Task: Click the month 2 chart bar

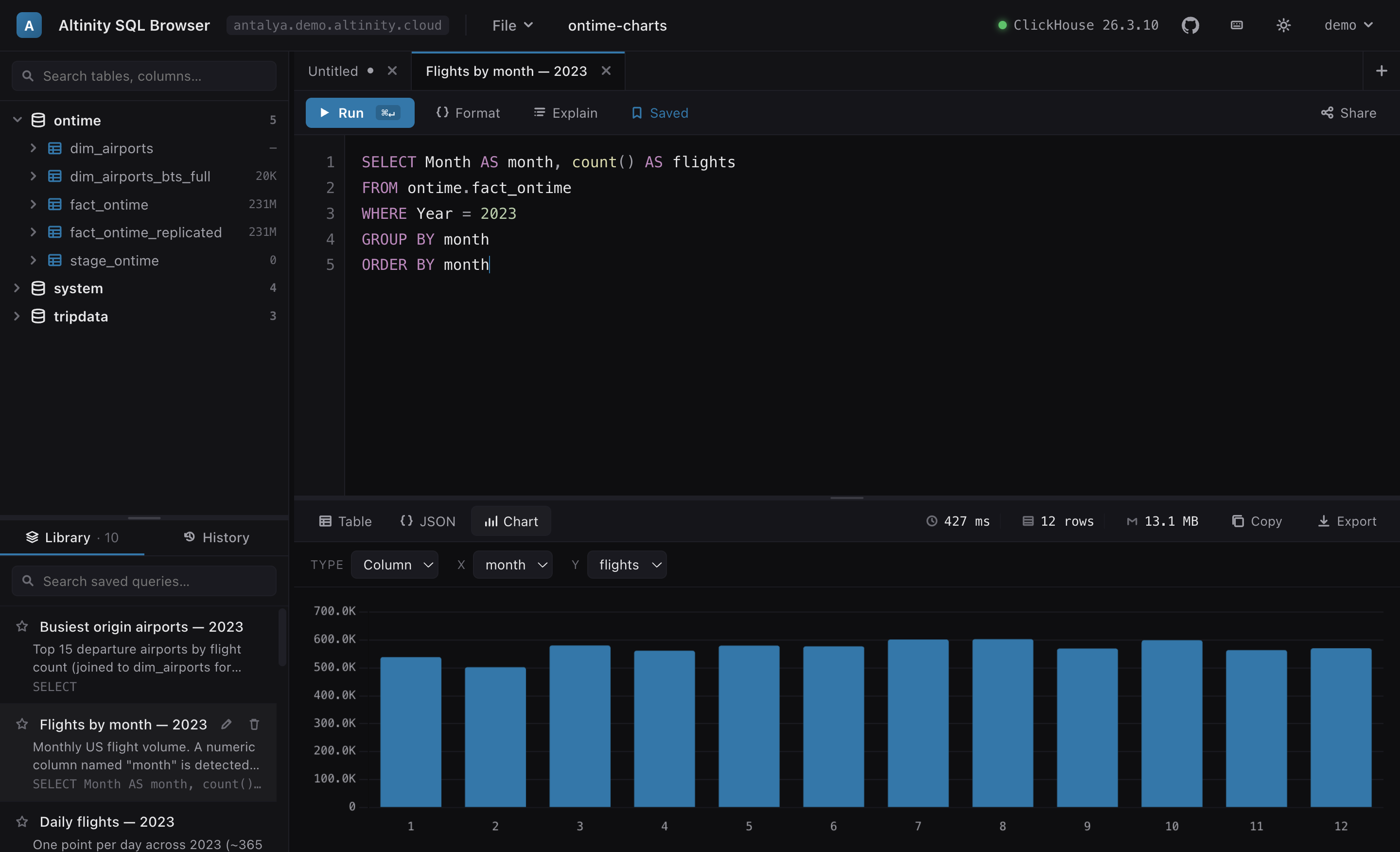Action: coord(495,737)
